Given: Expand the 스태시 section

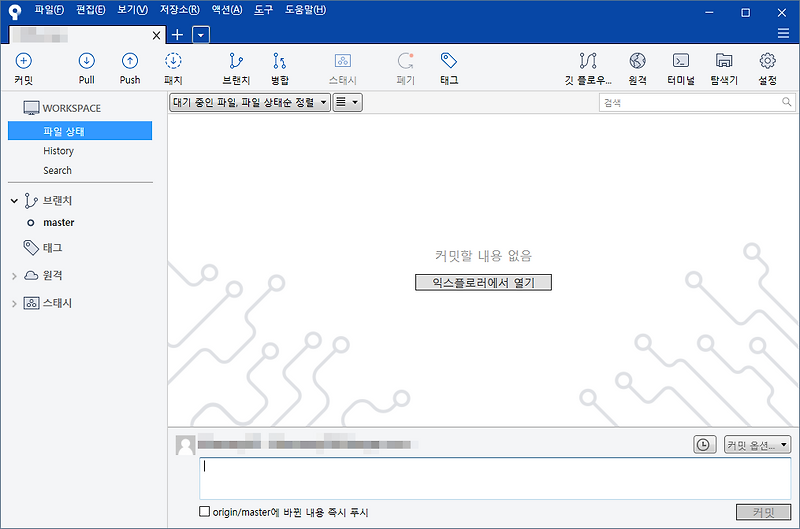Looking at the screenshot, I should tap(14, 304).
